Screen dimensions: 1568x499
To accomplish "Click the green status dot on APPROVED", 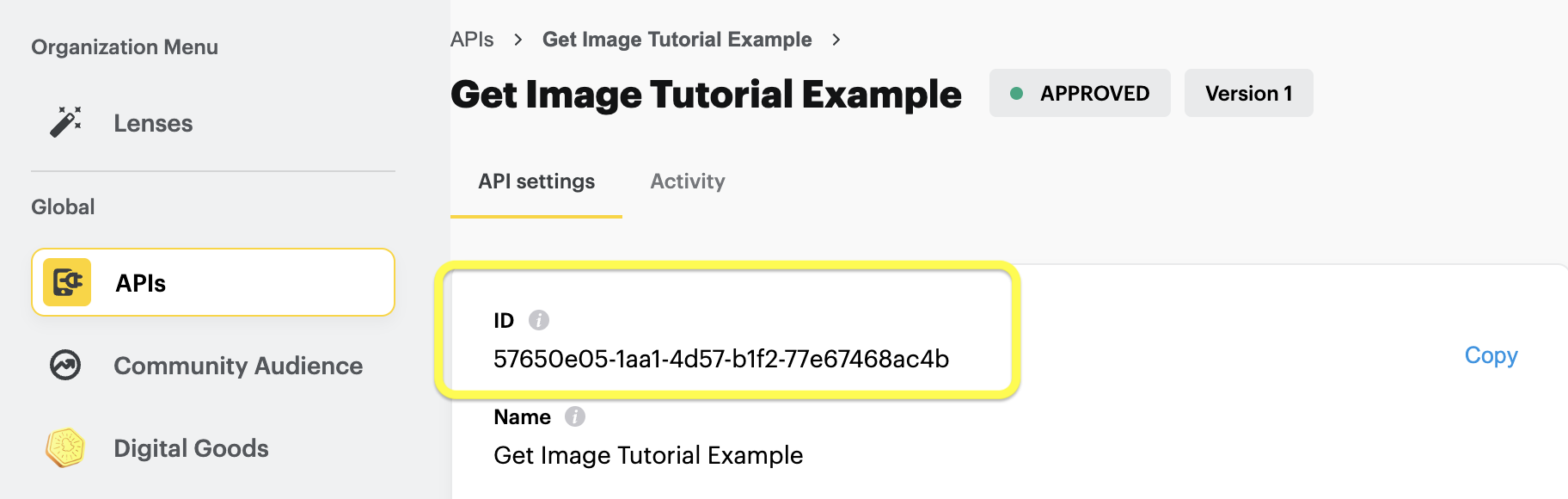I will tap(1016, 93).
